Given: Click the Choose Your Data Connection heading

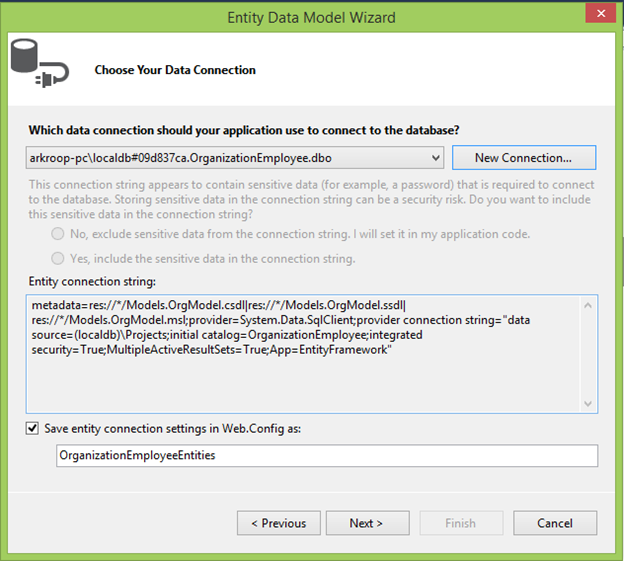Looking at the screenshot, I should [175, 70].
